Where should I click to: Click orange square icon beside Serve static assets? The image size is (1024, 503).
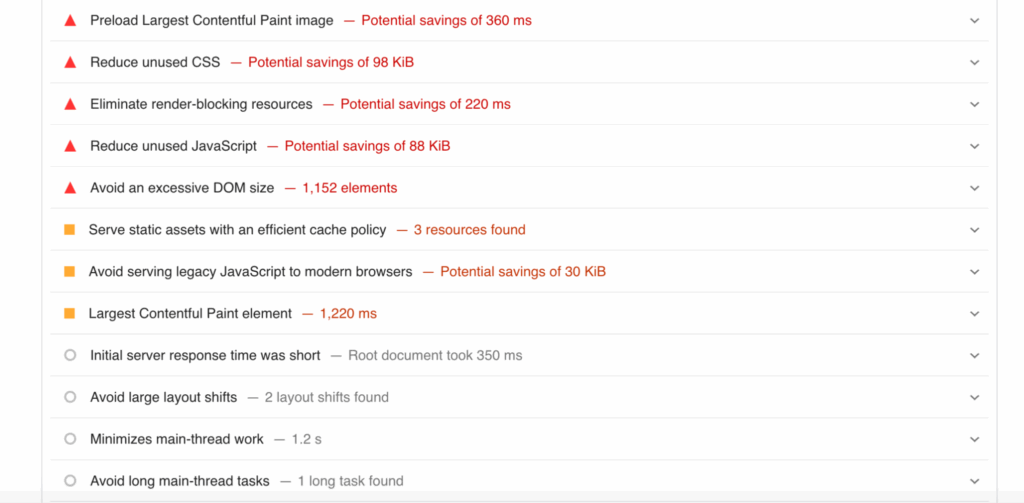[x=69, y=230]
